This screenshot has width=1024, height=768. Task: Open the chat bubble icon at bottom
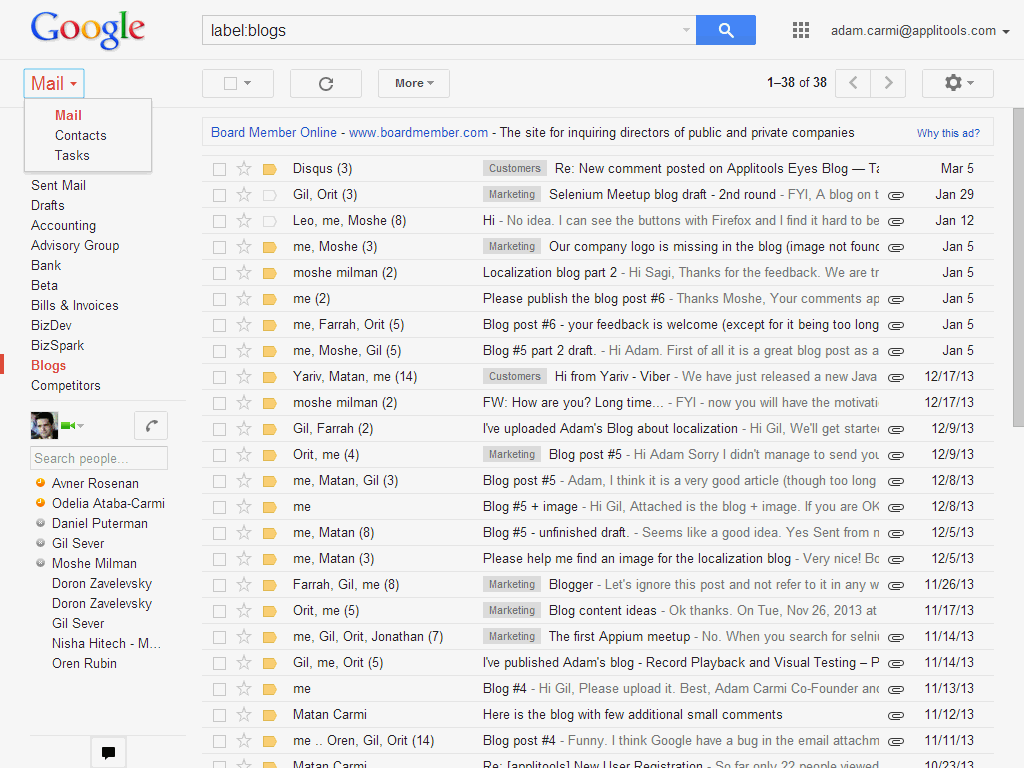tap(108, 752)
